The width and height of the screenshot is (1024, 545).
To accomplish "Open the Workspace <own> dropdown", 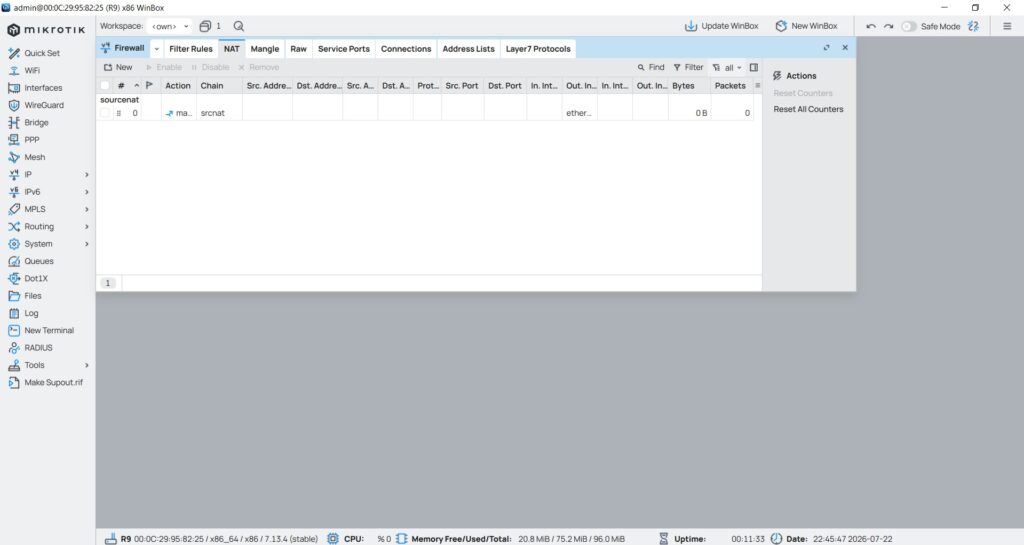I will coord(170,26).
